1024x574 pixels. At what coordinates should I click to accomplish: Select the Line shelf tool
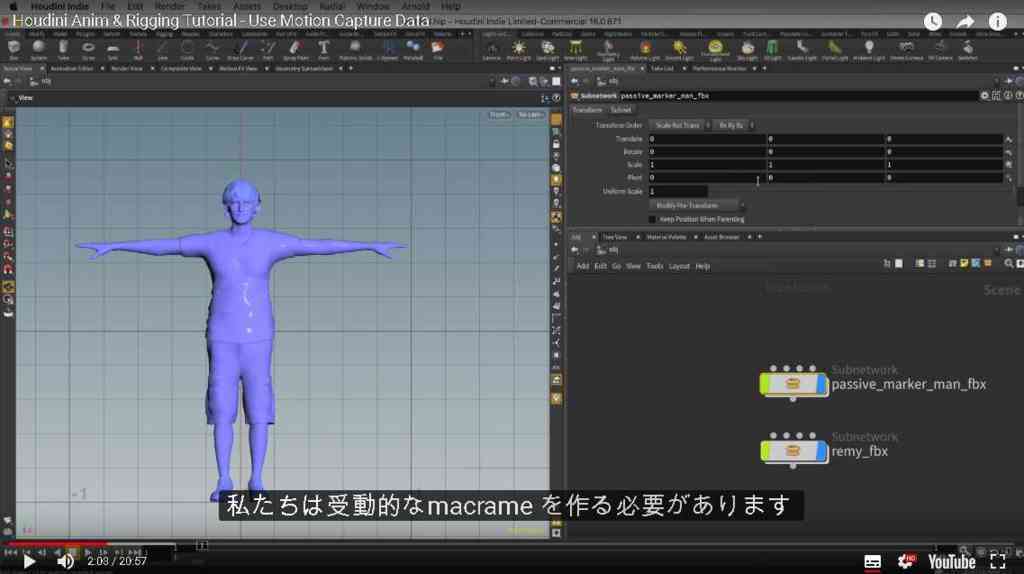[163, 50]
